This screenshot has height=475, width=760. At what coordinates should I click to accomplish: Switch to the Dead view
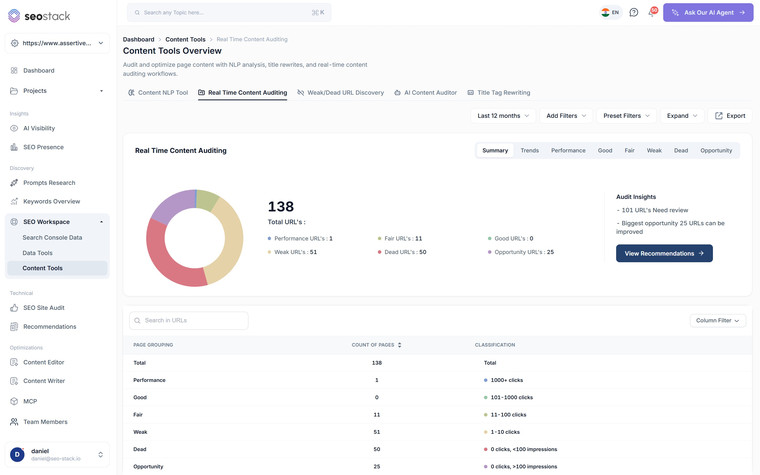681,151
